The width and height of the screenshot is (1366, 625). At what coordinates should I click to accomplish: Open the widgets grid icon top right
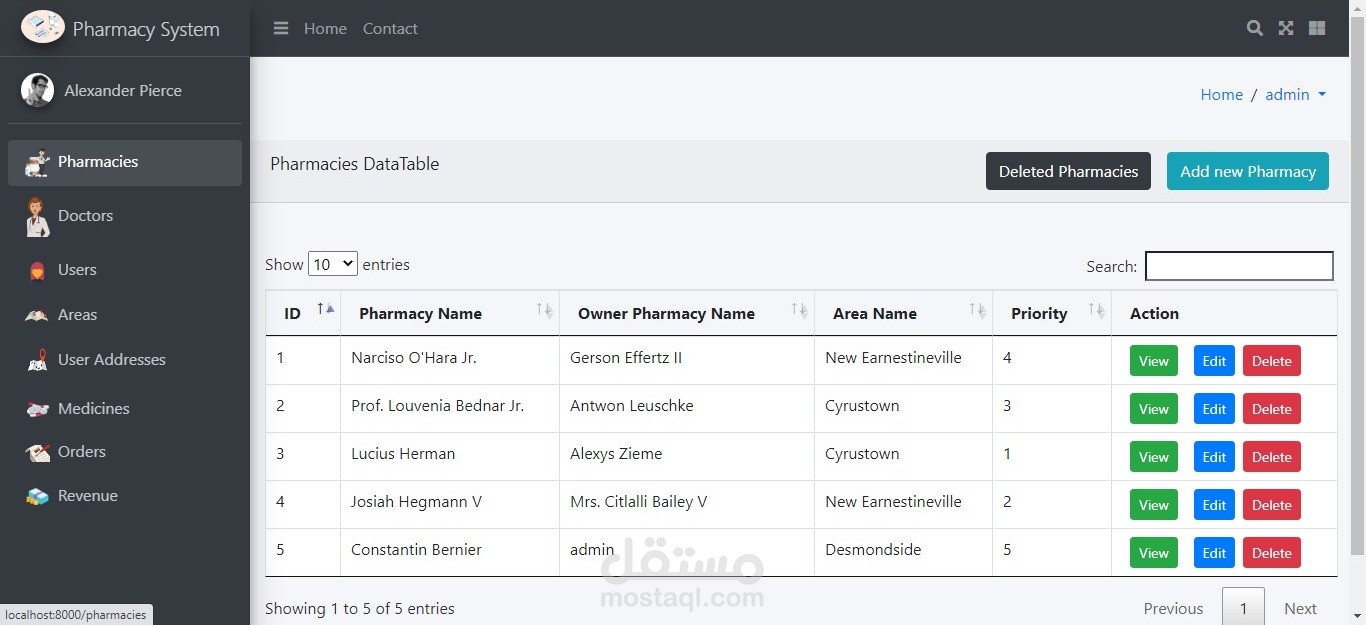coord(1316,28)
